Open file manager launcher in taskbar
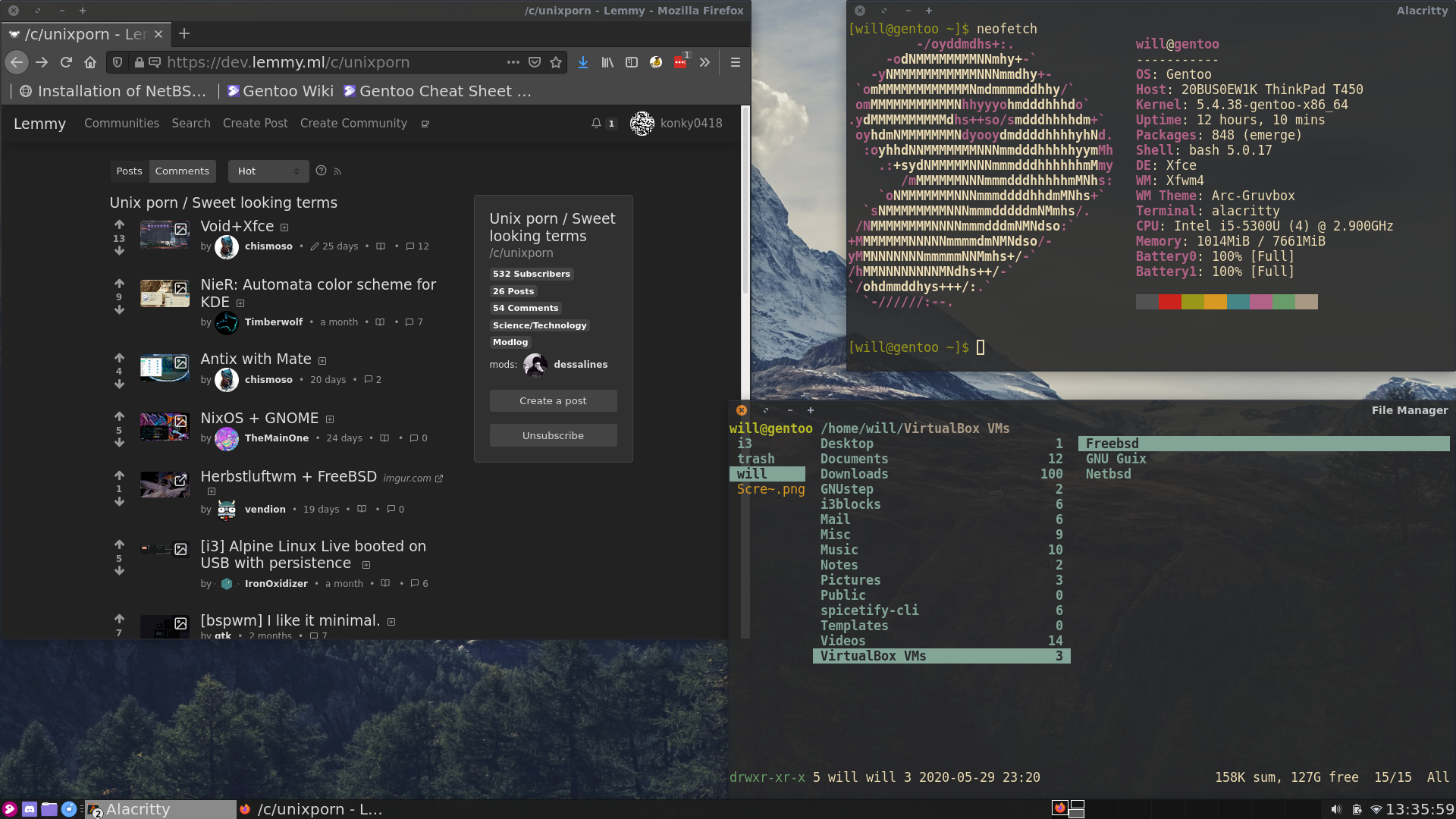The height and width of the screenshot is (819, 1456). pyautogui.click(x=49, y=809)
